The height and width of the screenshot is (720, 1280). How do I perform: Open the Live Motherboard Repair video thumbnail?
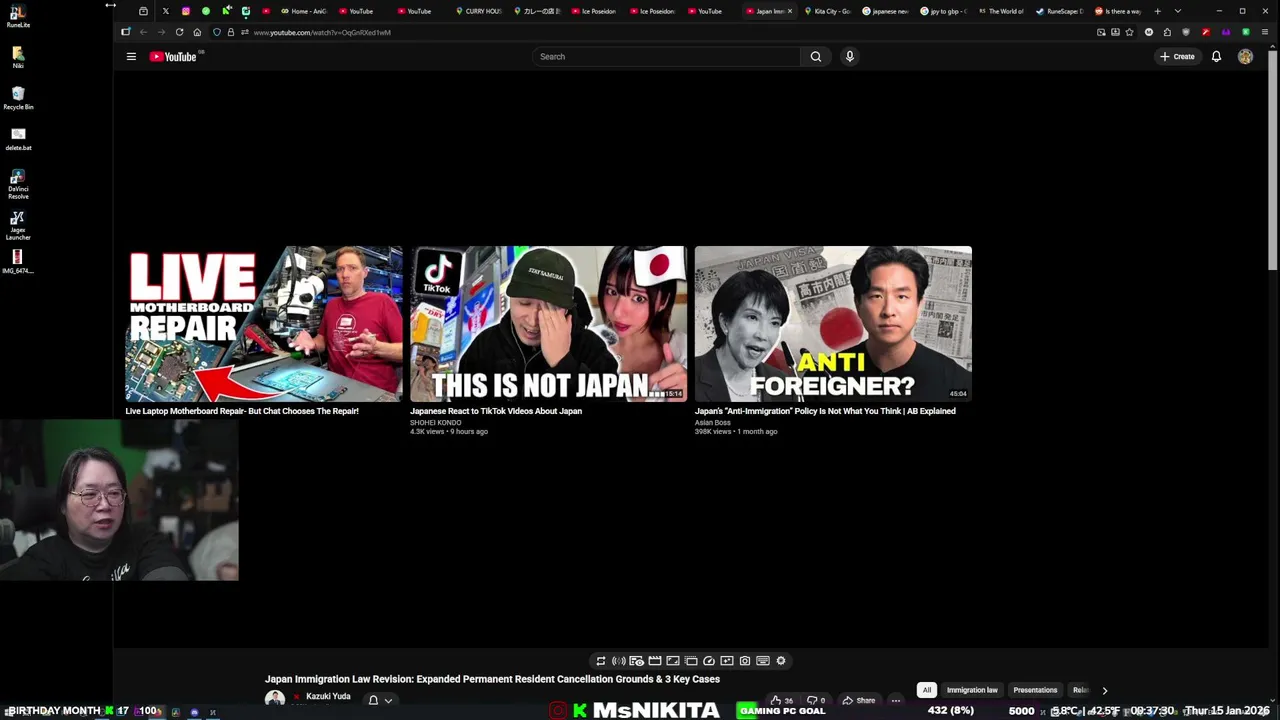coord(264,324)
